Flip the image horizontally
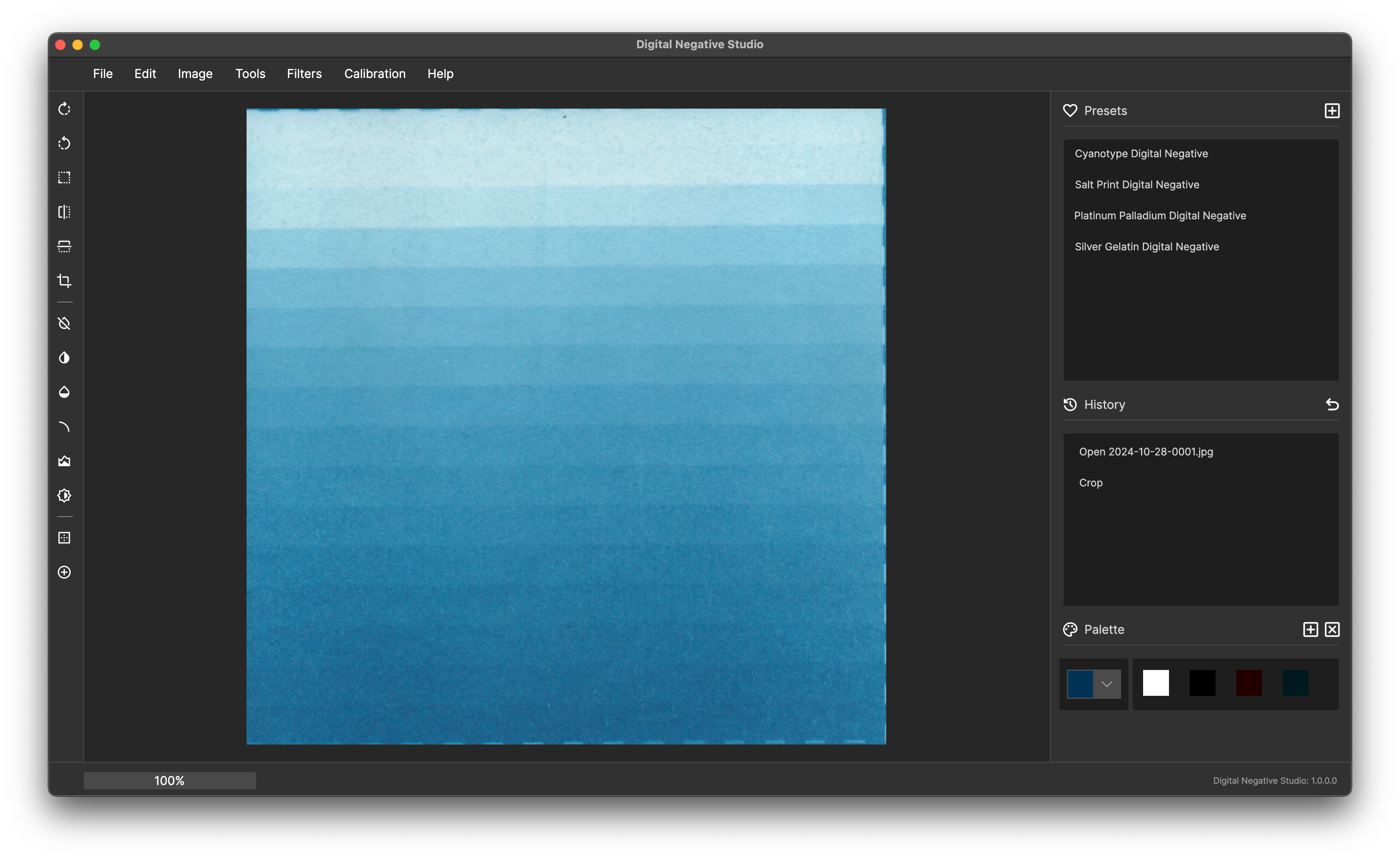The height and width of the screenshot is (860, 1400). [x=64, y=212]
